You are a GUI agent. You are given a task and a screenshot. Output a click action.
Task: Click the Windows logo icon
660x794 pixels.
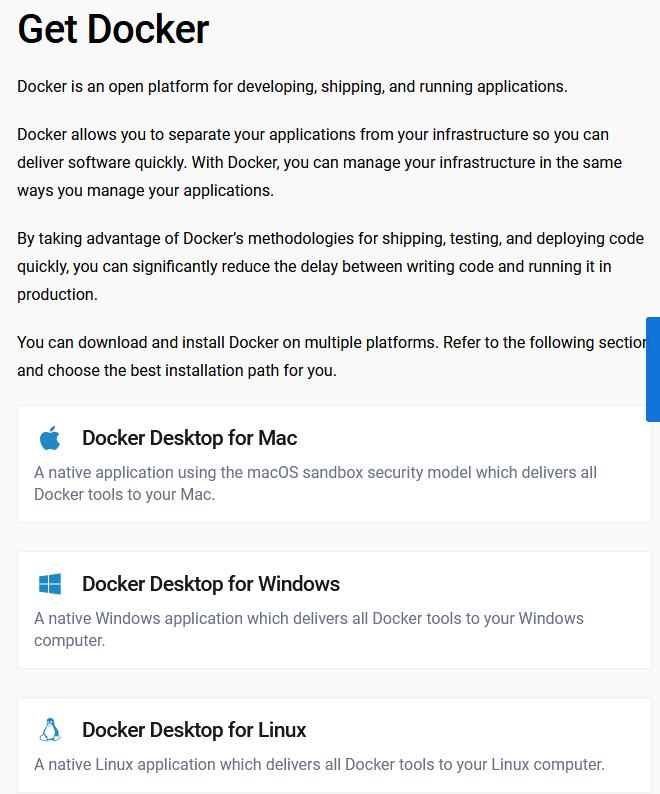(x=50, y=584)
